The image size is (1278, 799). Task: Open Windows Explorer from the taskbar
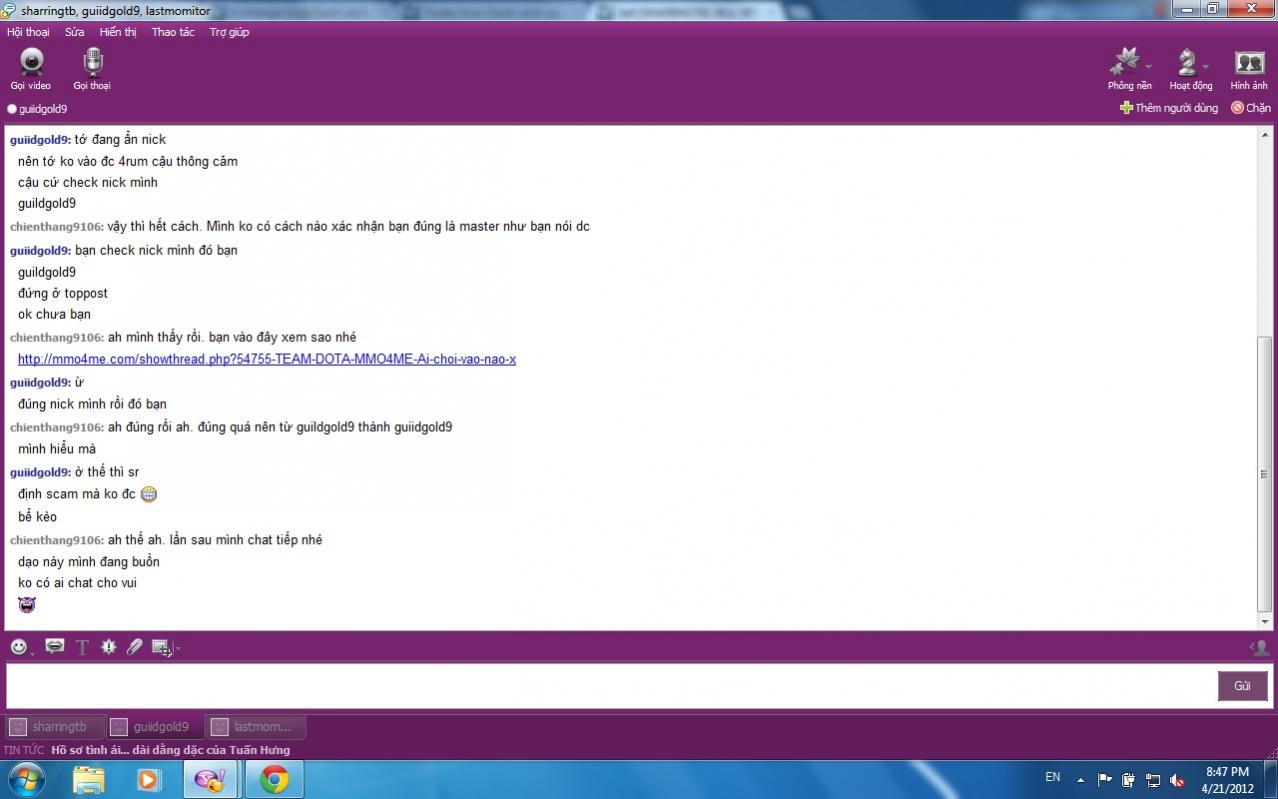pos(88,779)
